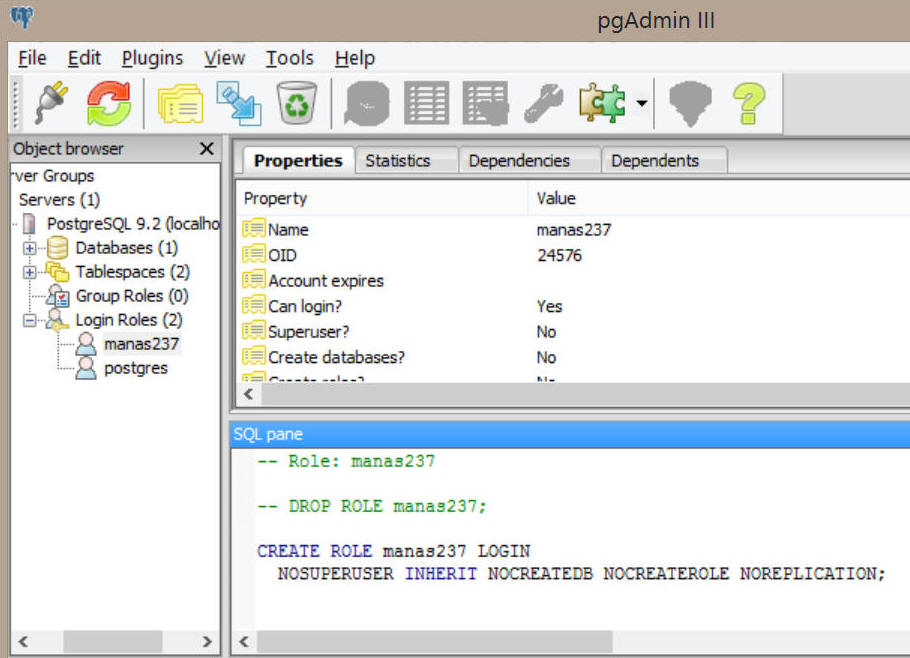This screenshot has height=658, width=910.
Task: Click the Databases cylinder icon
Action: click(57, 248)
